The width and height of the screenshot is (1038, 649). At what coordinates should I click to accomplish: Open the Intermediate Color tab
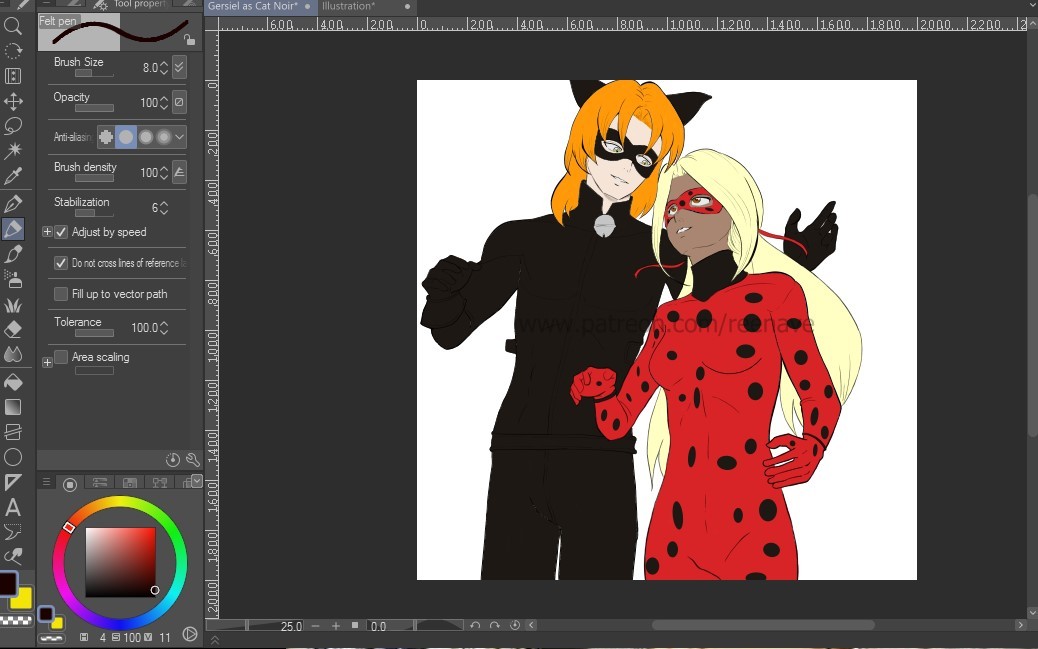[160, 483]
